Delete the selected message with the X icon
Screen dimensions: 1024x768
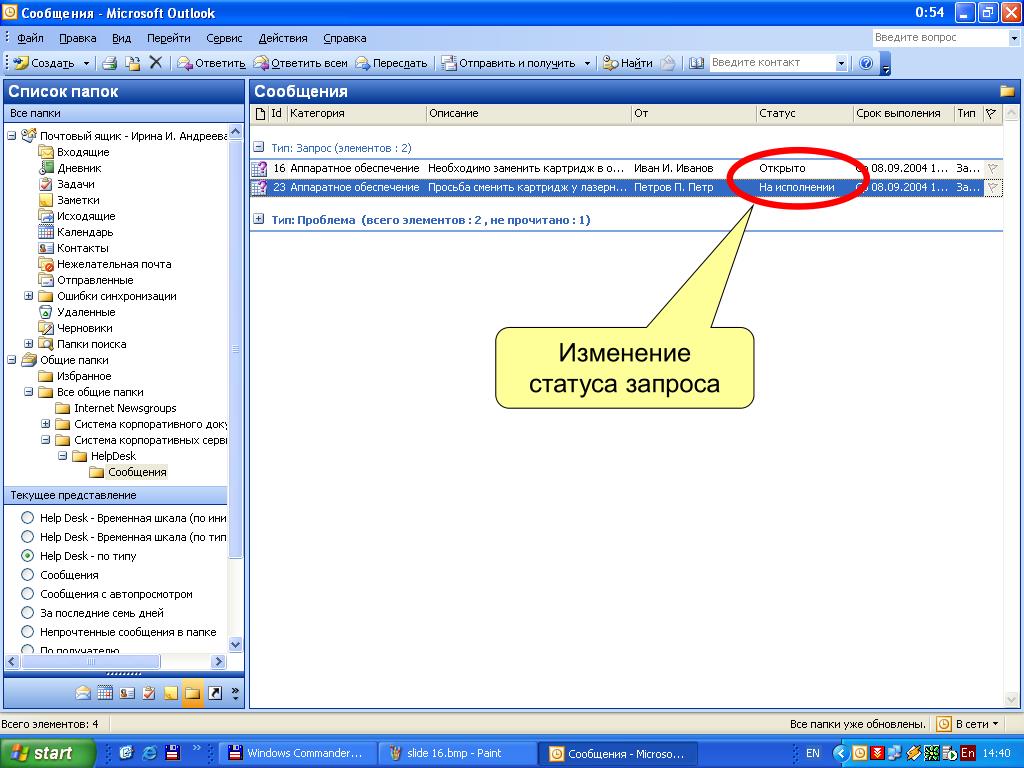[155, 63]
